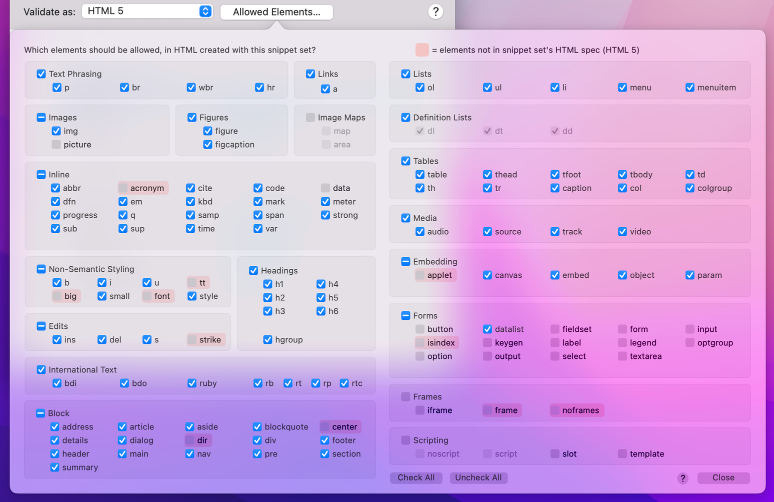Screen dimensions: 774x502
Task: Enable the highlighted dir checkbox
Action: (190, 440)
